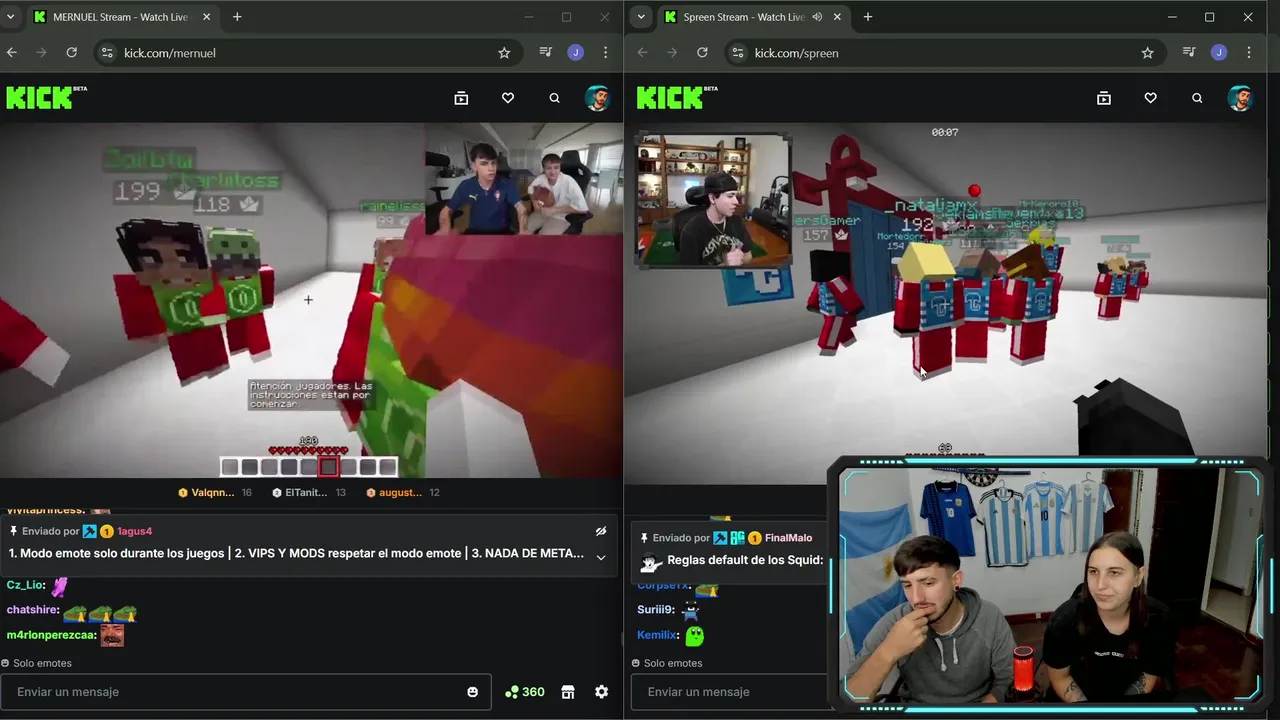Open chatshire username in chat
The image size is (1280, 720).
(32, 610)
